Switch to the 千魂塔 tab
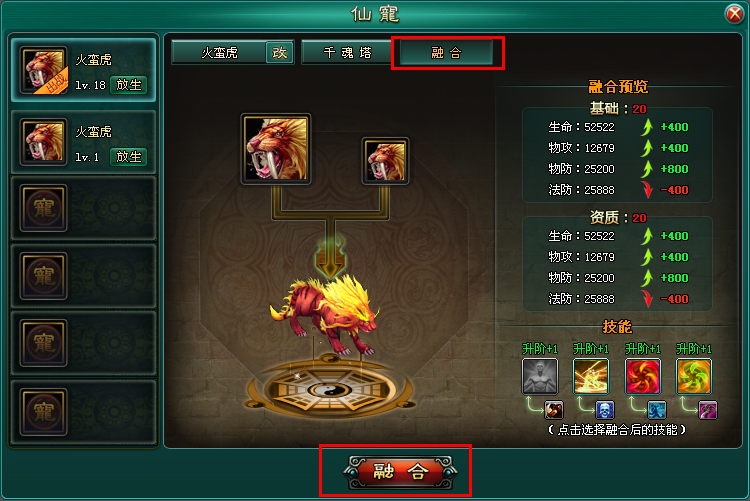The height and width of the screenshot is (501, 750). coord(347,53)
